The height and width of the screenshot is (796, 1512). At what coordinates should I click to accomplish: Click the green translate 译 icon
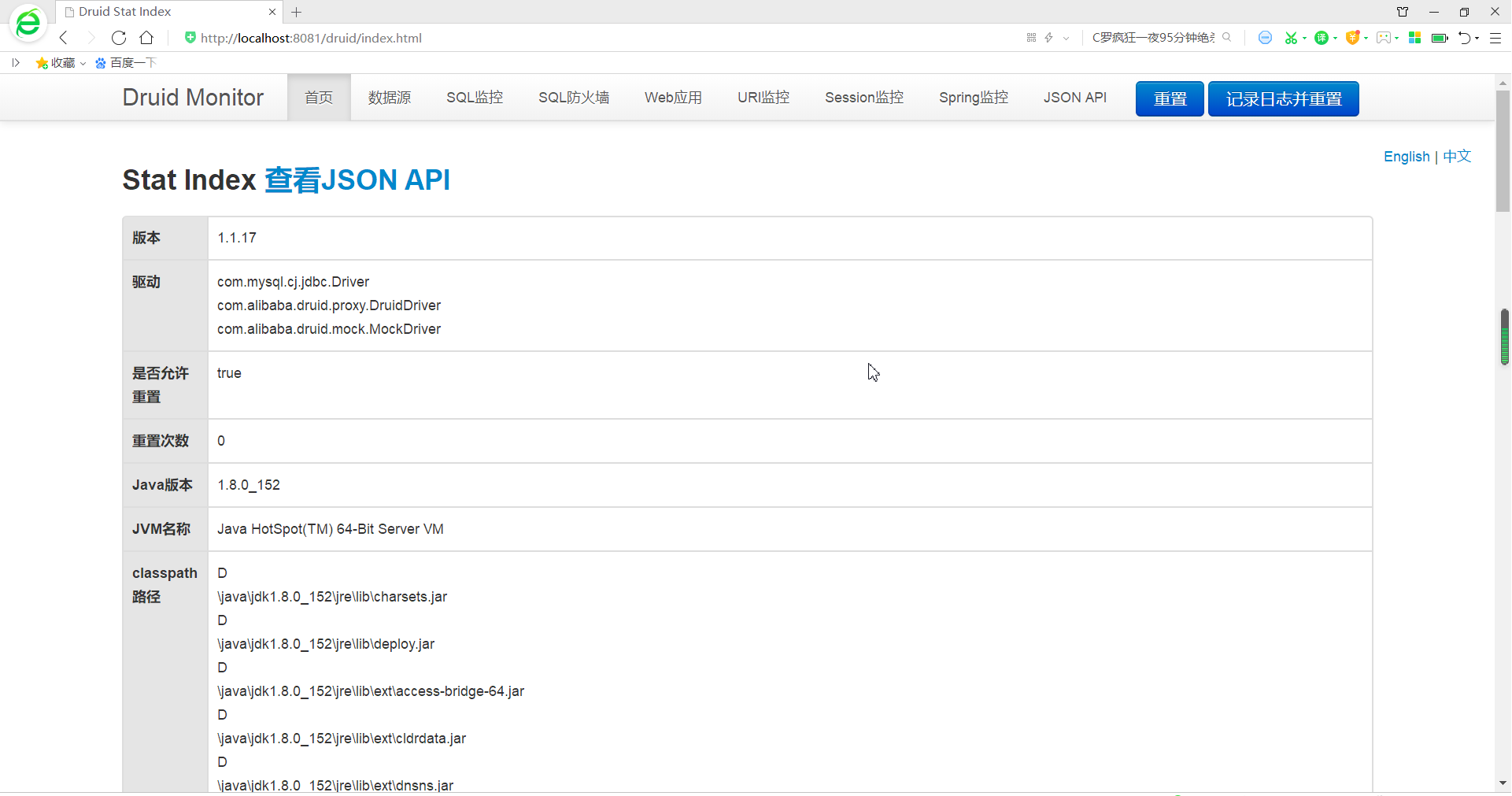tap(1322, 38)
